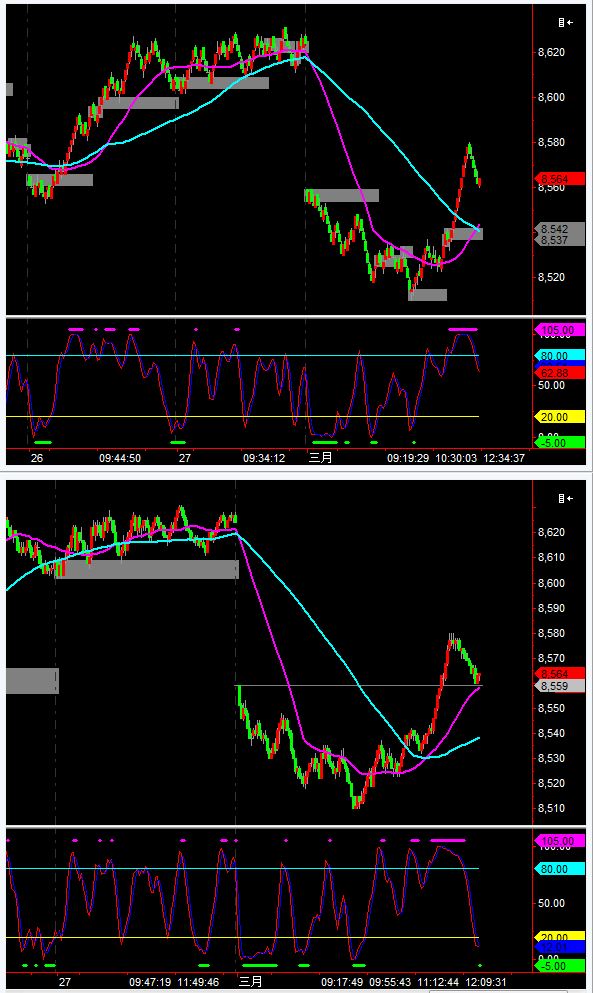Click the 三月 label on the upper time axis
Image resolution: width=593 pixels, height=993 pixels.
coord(320,457)
